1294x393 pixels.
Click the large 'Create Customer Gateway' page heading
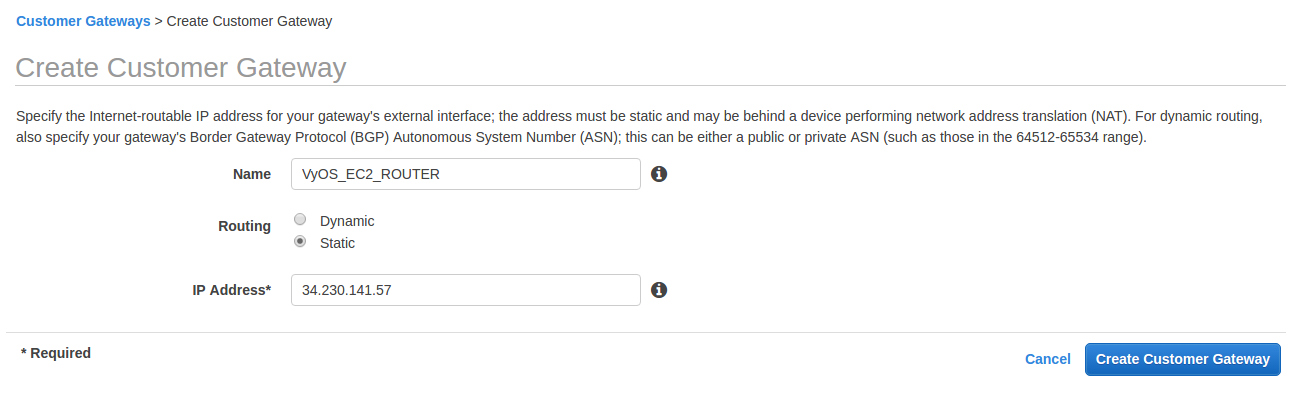181,68
